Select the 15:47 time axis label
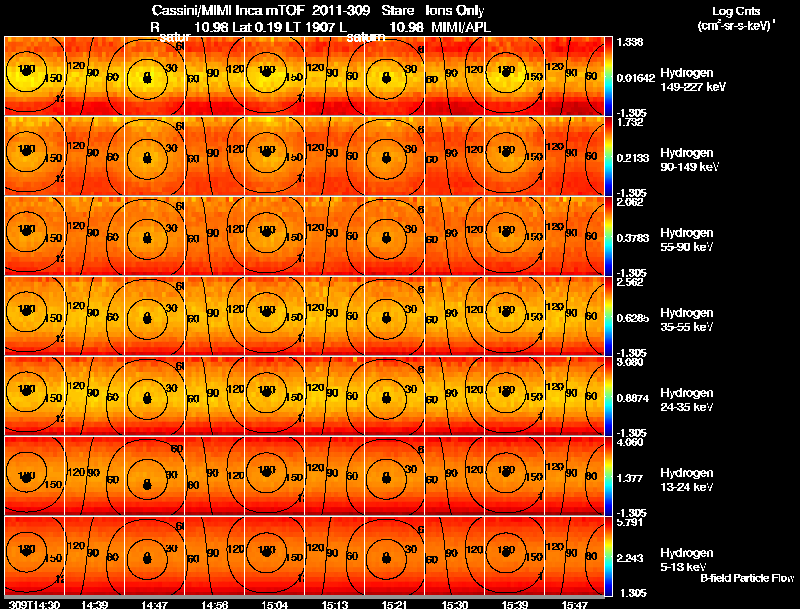Screen dimensions: 800x609 coord(574,604)
